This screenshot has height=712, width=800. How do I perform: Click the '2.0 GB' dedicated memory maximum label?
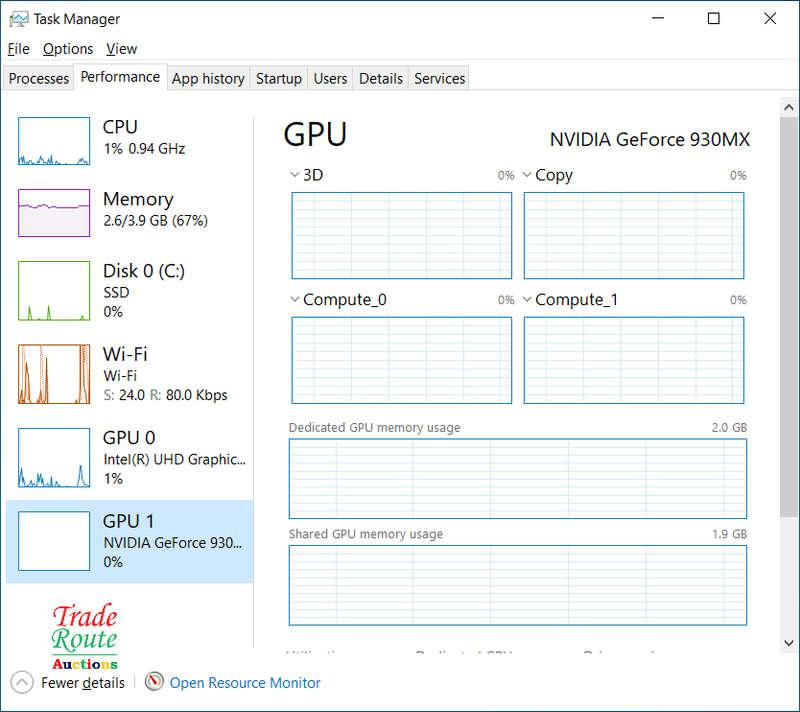pyautogui.click(x=729, y=427)
